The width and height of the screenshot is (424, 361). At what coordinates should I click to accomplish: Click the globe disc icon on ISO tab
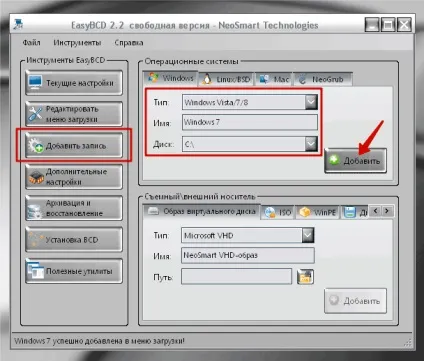[x=270, y=212]
